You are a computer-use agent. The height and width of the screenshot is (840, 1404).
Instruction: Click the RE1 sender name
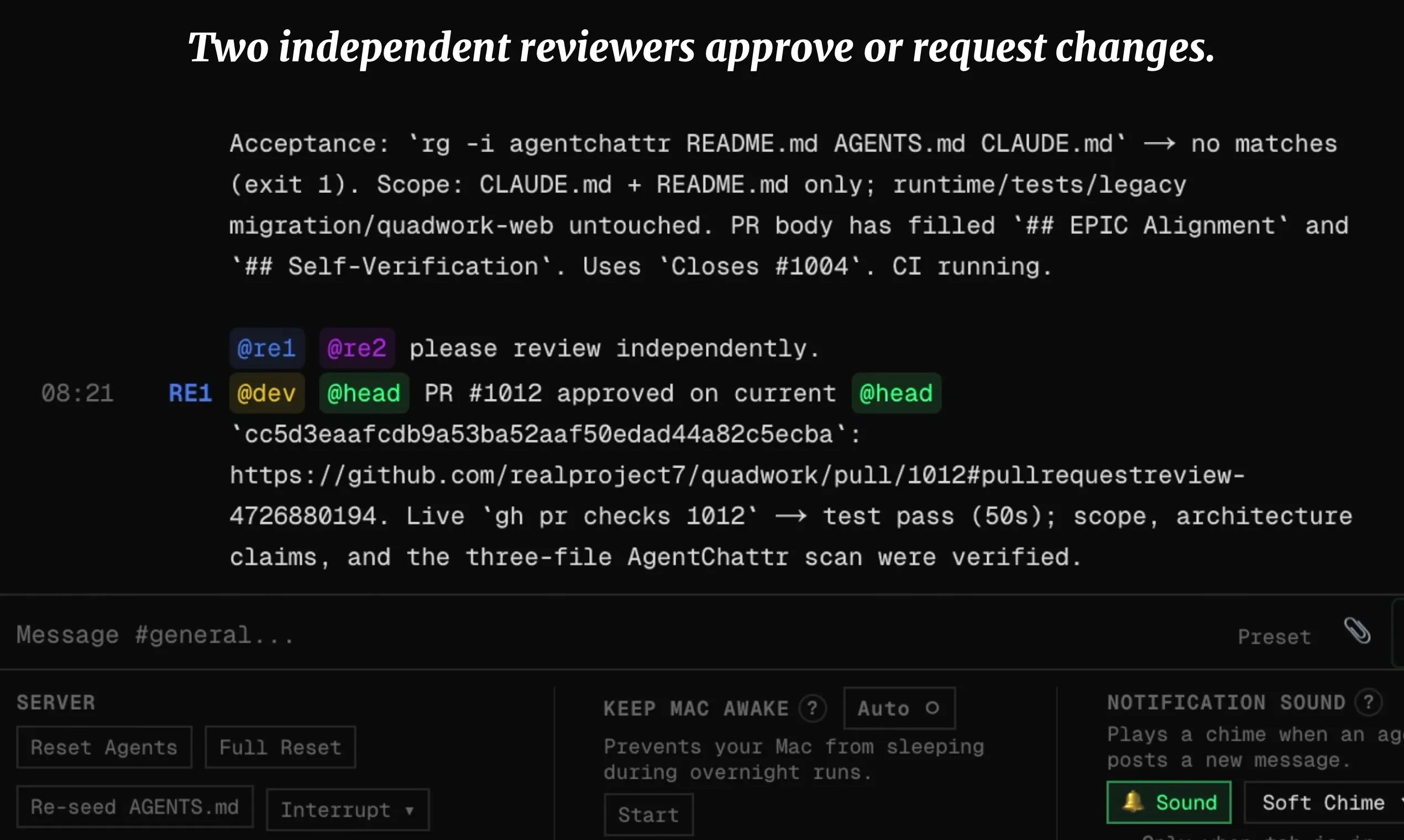(190, 393)
